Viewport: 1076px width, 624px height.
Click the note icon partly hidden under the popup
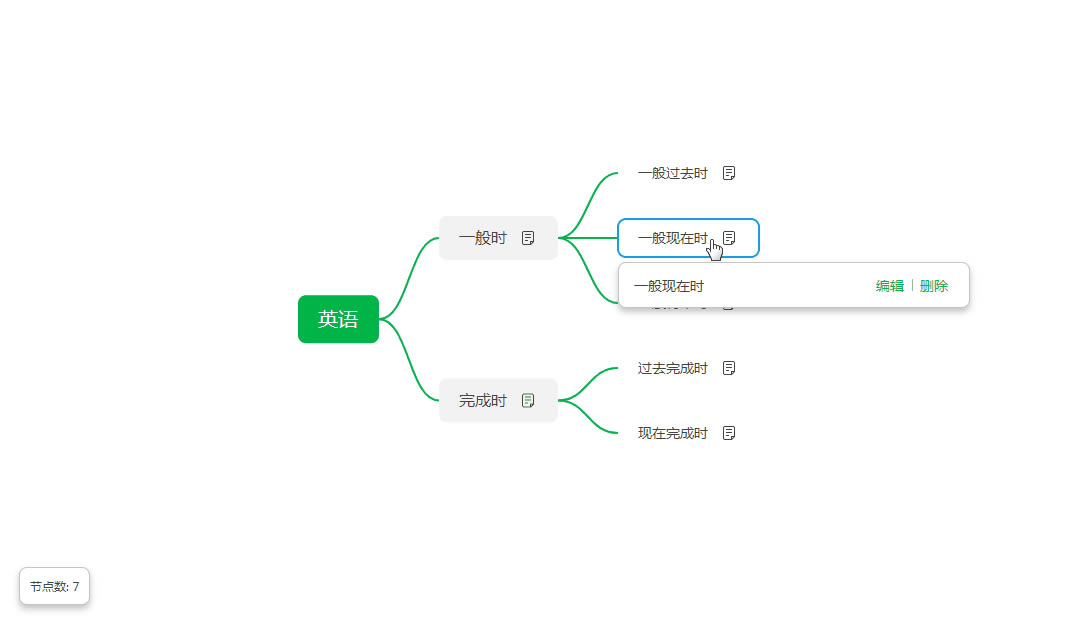click(x=729, y=306)
